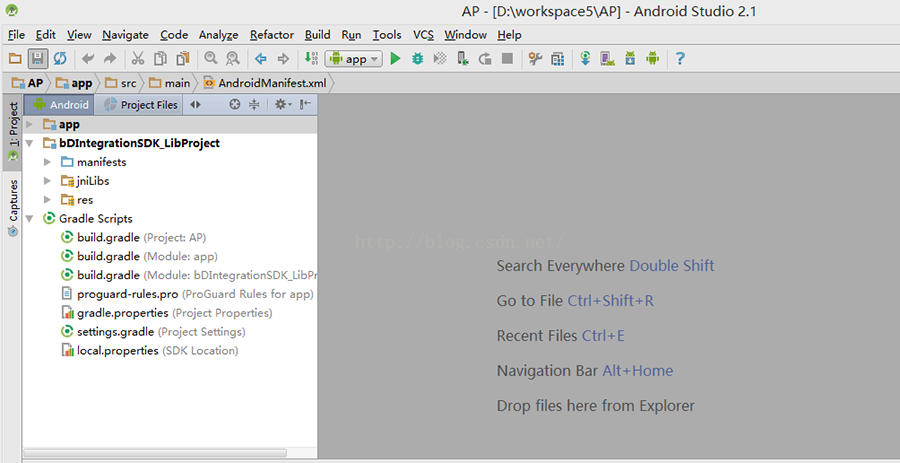
Task: Open Replace with the second magnifier icon
Action: click(232, 59)
